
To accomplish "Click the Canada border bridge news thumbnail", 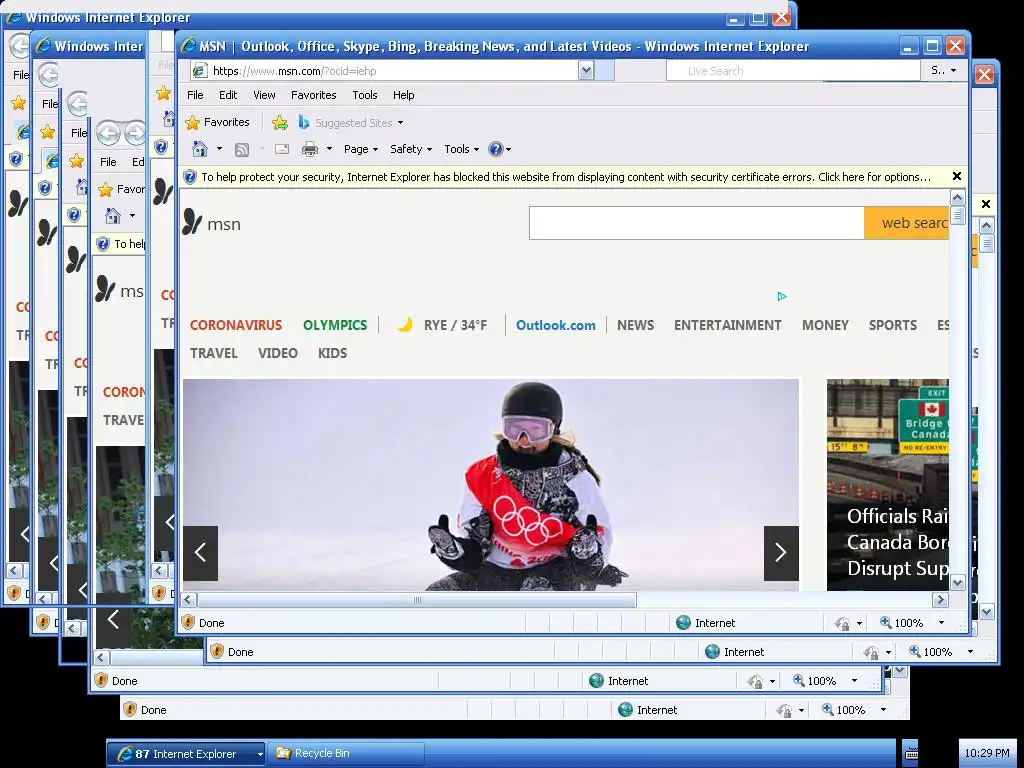I will coord(888,485).
